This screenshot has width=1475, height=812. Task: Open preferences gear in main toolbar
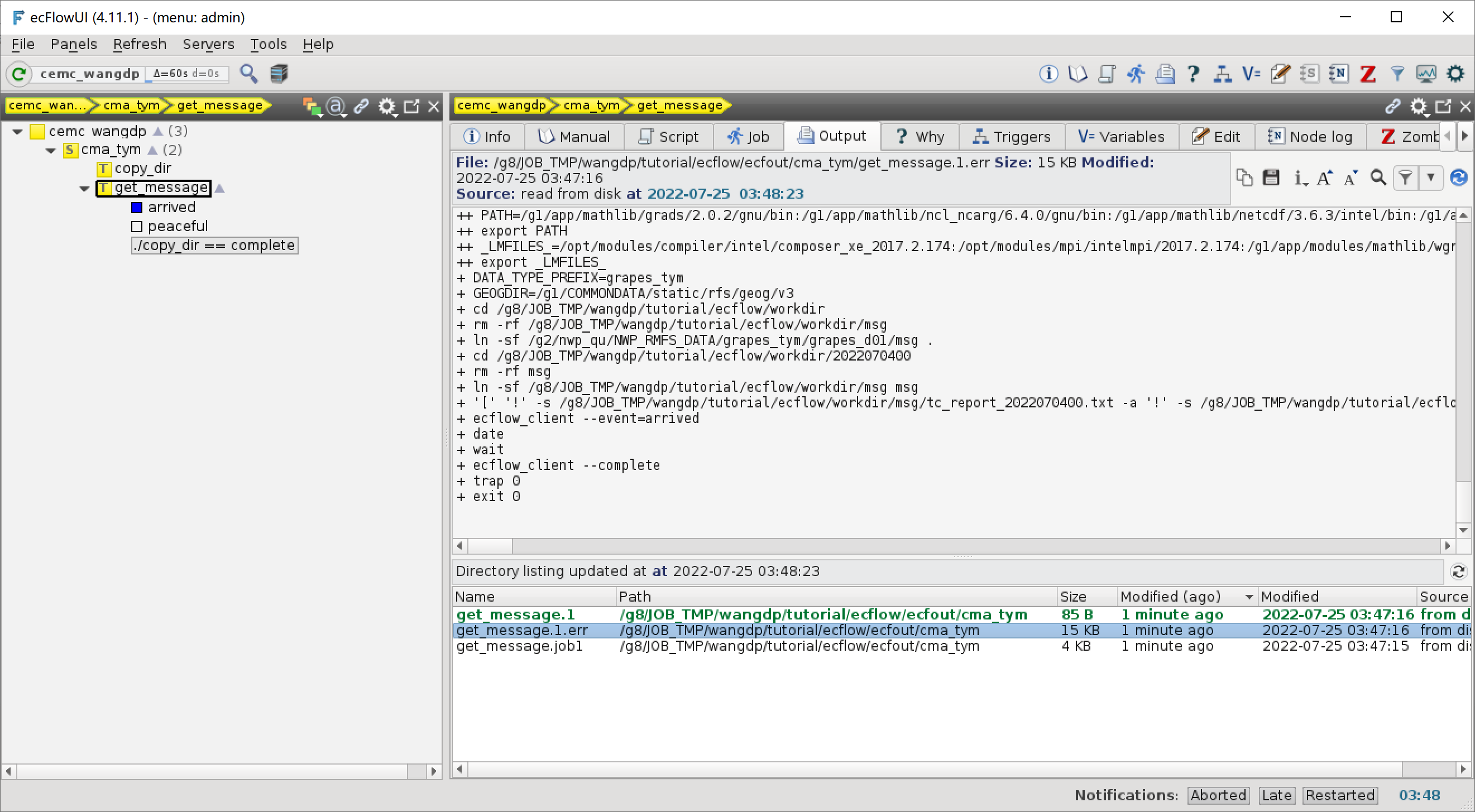click(1455, 74)
